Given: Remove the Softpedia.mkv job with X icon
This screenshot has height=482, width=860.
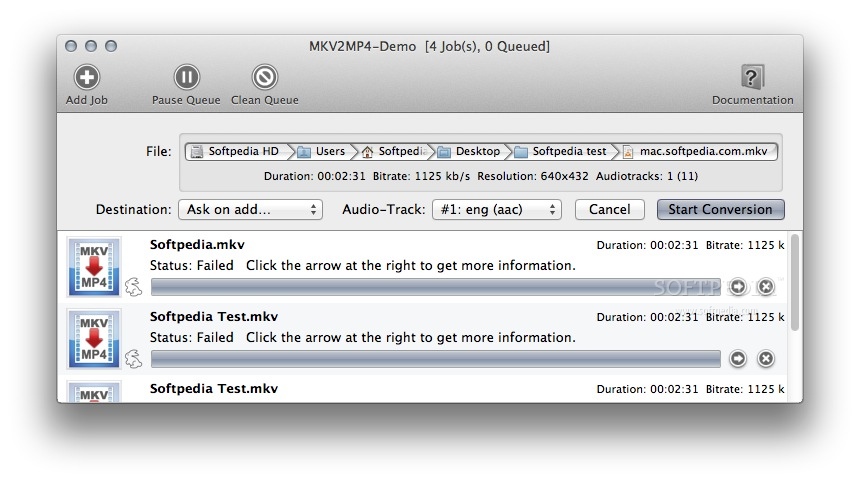Looking at the screenshot, I should click(766, 286).
